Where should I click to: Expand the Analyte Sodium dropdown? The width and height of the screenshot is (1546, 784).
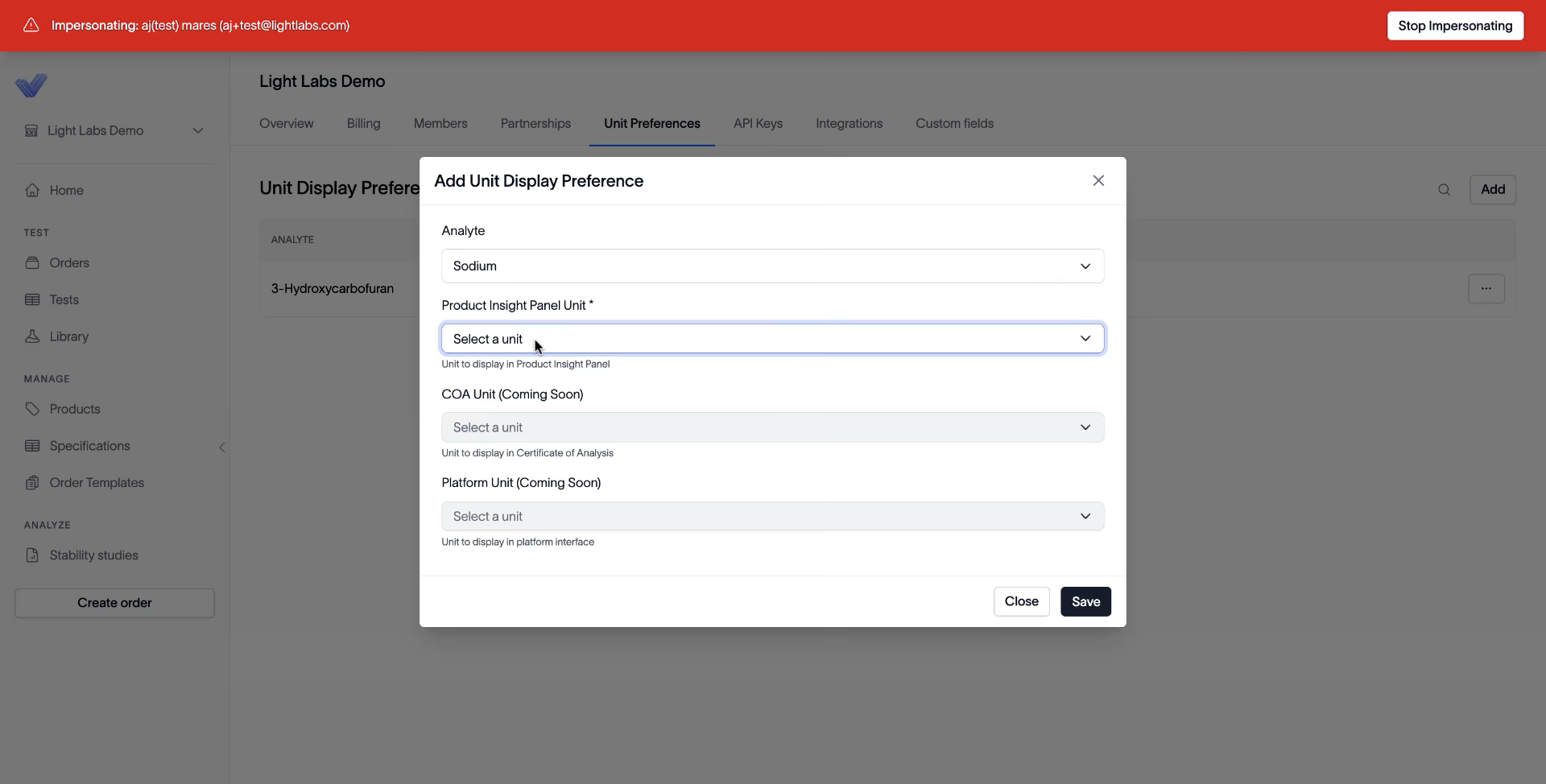(772, 266)
